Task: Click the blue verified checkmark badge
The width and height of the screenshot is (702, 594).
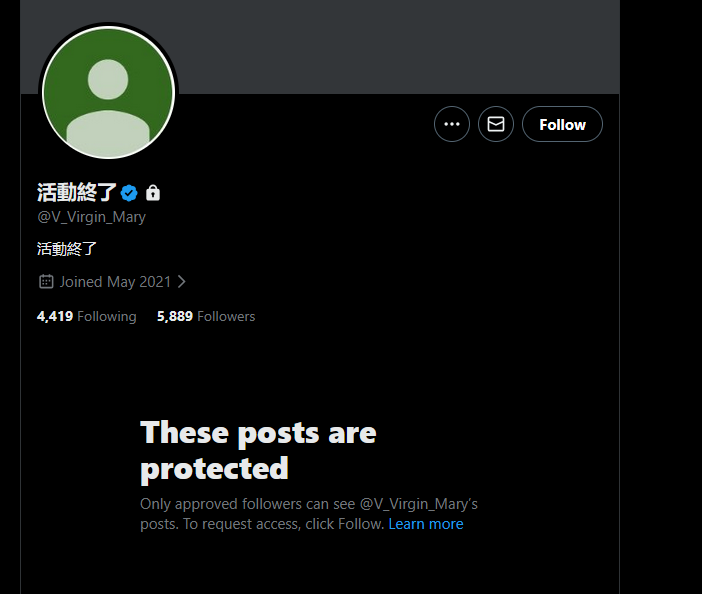Action: 129,193
